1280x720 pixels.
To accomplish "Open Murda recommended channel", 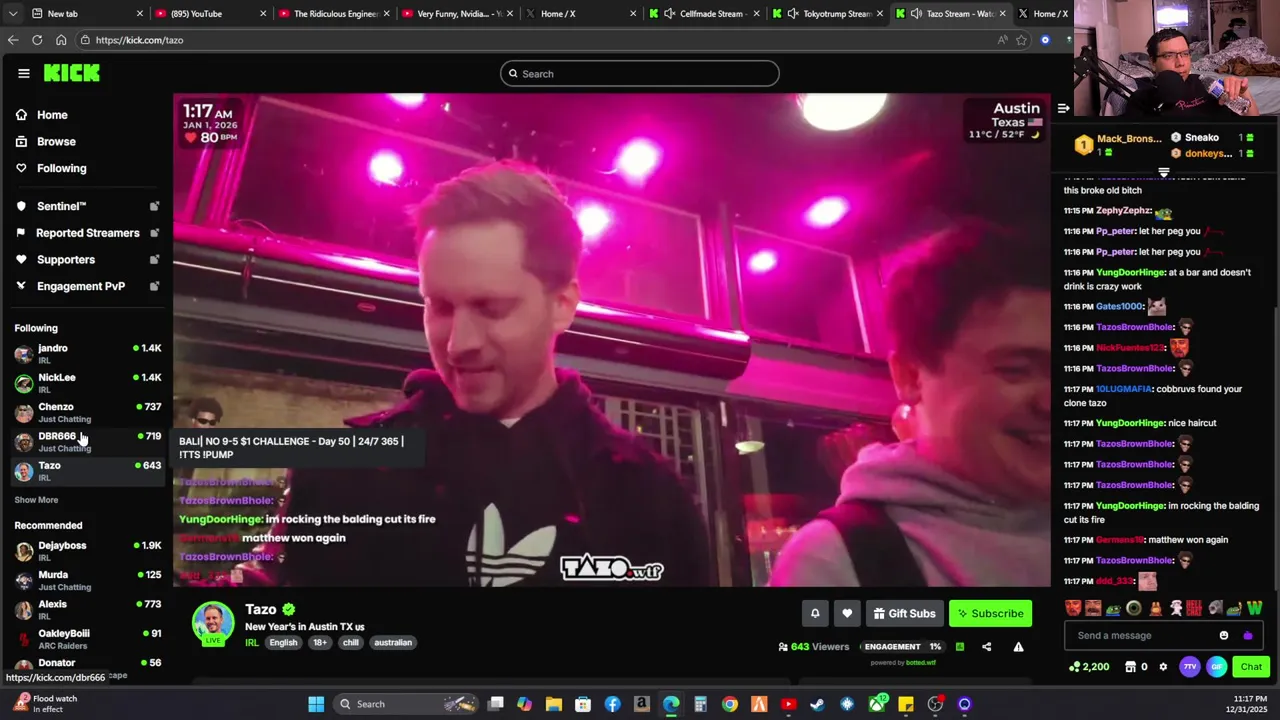I will [88, 580].
